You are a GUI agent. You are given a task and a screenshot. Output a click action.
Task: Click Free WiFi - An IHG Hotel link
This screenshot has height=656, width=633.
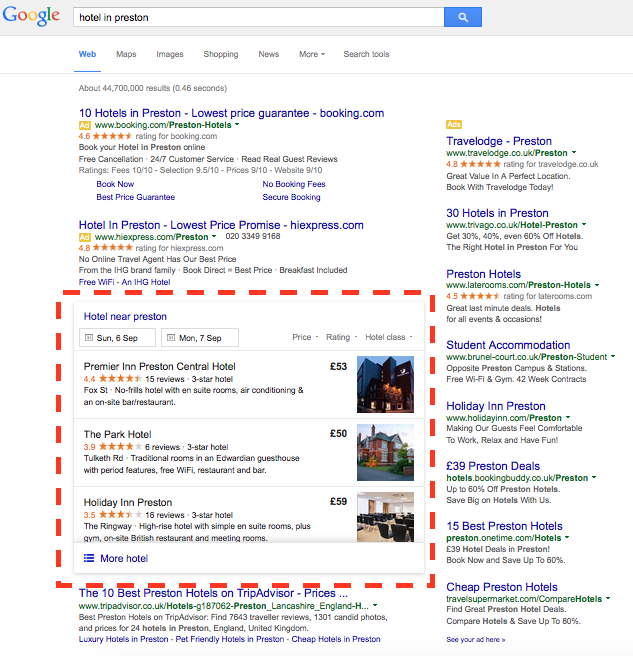[124, 282]
